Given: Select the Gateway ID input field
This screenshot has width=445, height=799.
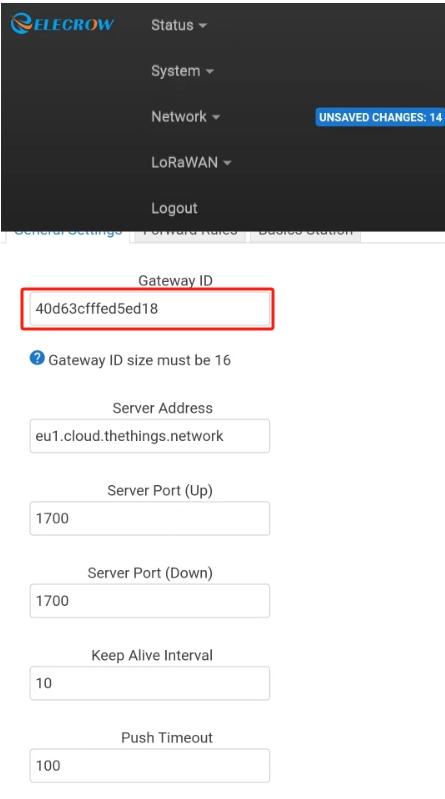Looking at the screenshot, I should [x=150, y=309].
